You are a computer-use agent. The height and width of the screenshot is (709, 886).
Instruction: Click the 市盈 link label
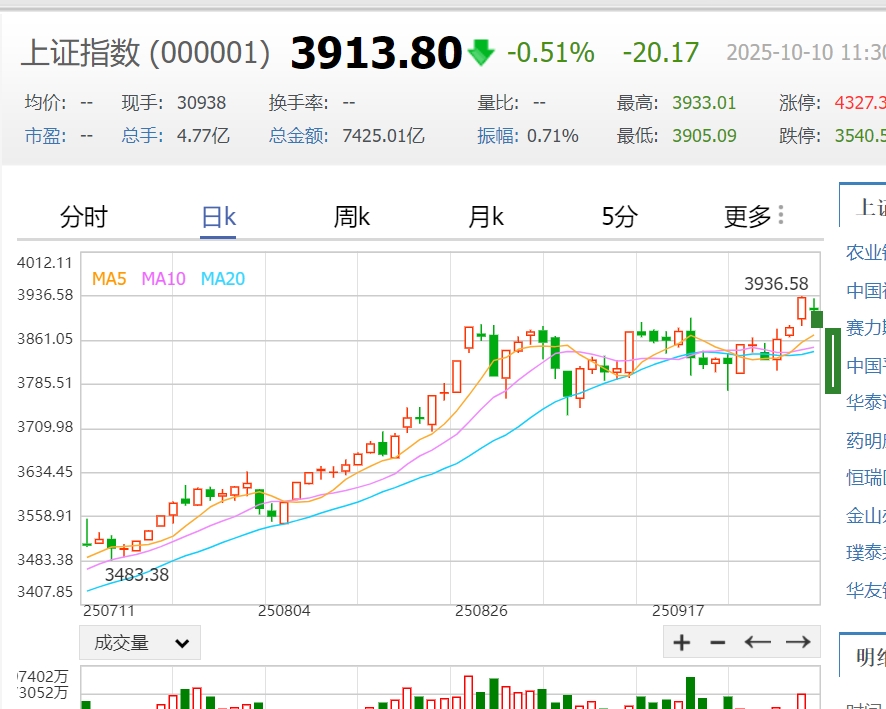(x=45, y=136)
